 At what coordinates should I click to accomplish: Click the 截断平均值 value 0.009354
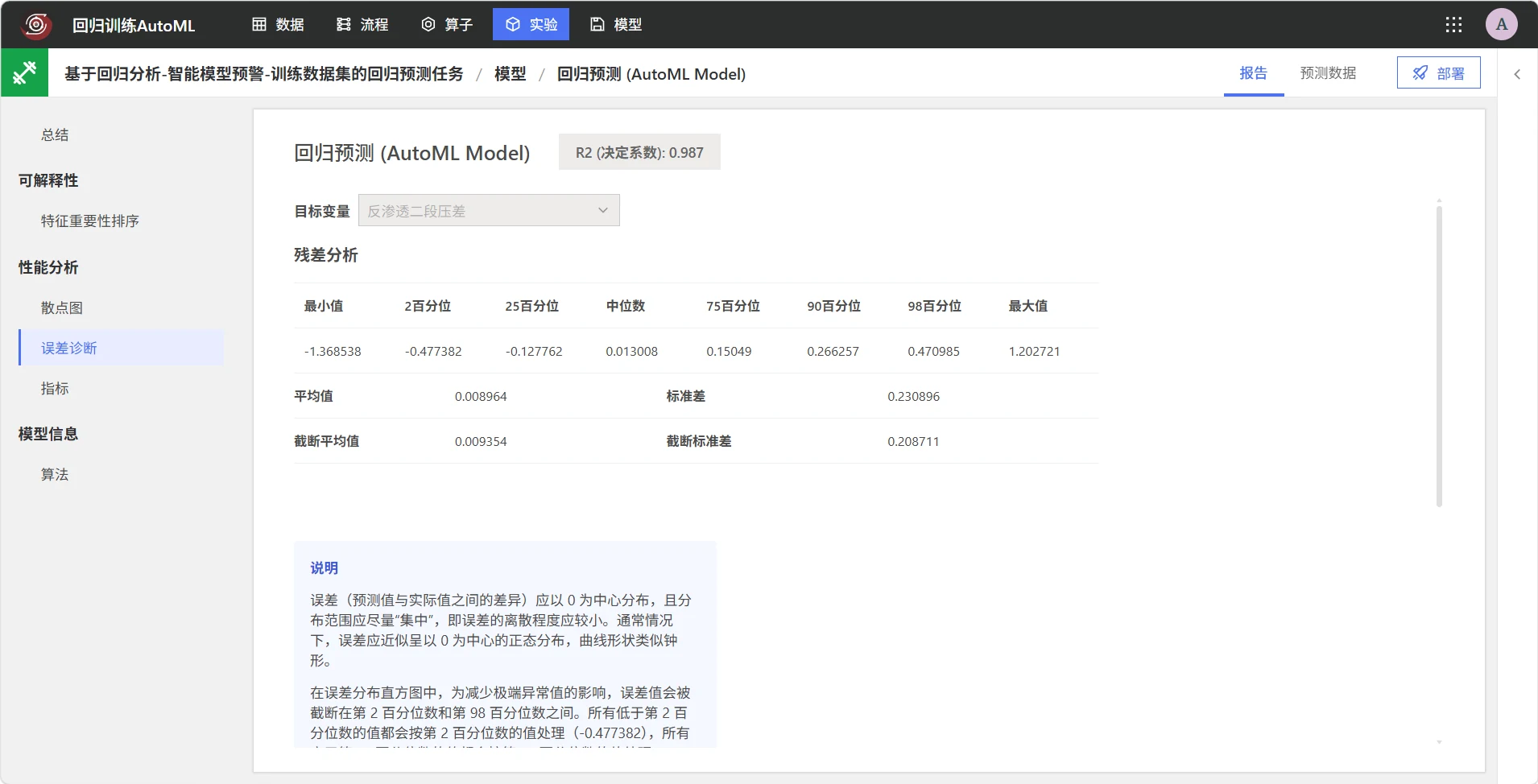point(481,441)
